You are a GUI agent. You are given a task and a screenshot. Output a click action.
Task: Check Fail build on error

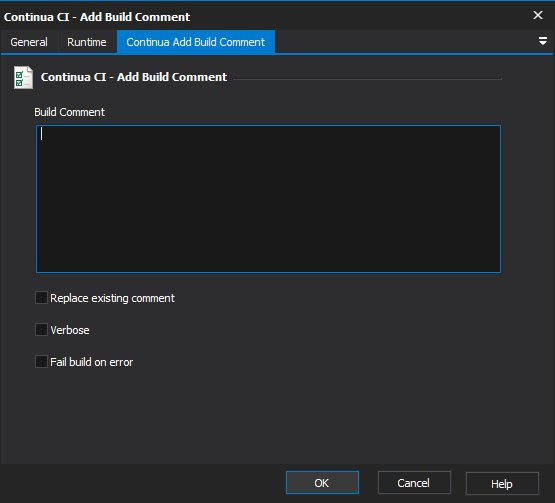41,362
